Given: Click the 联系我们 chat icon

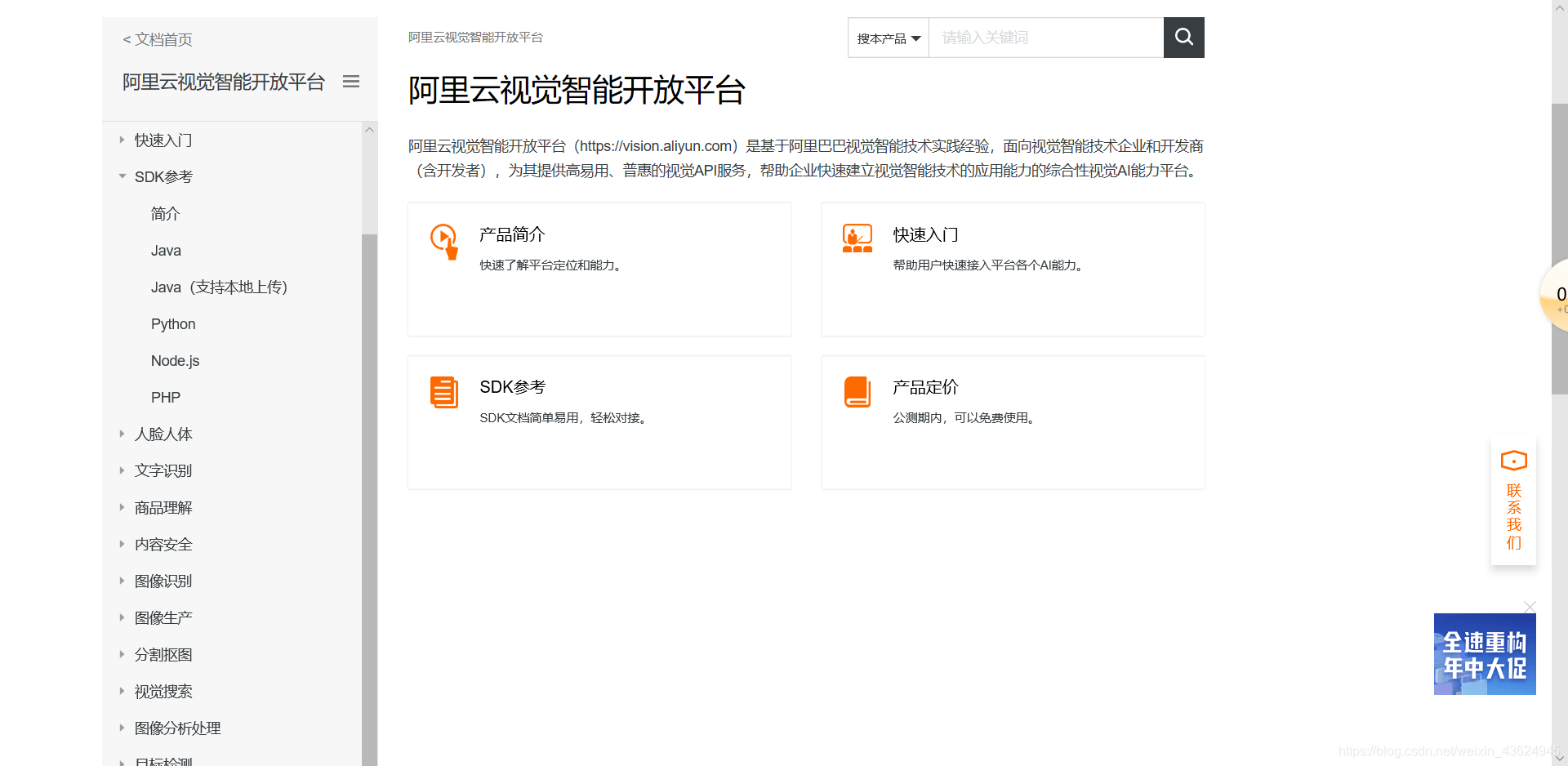Looking at the screenshot, I should coord(1513,461).
